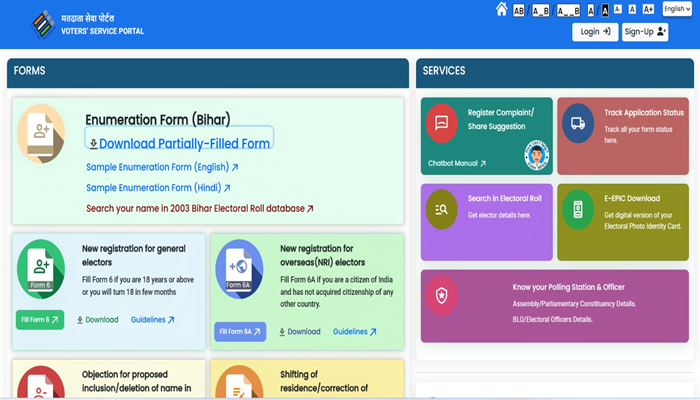Image resolution: width=700 pixels, height=400 pixels.
Task: Click the Voters' Service Portal logo
Action: [43, 25]
